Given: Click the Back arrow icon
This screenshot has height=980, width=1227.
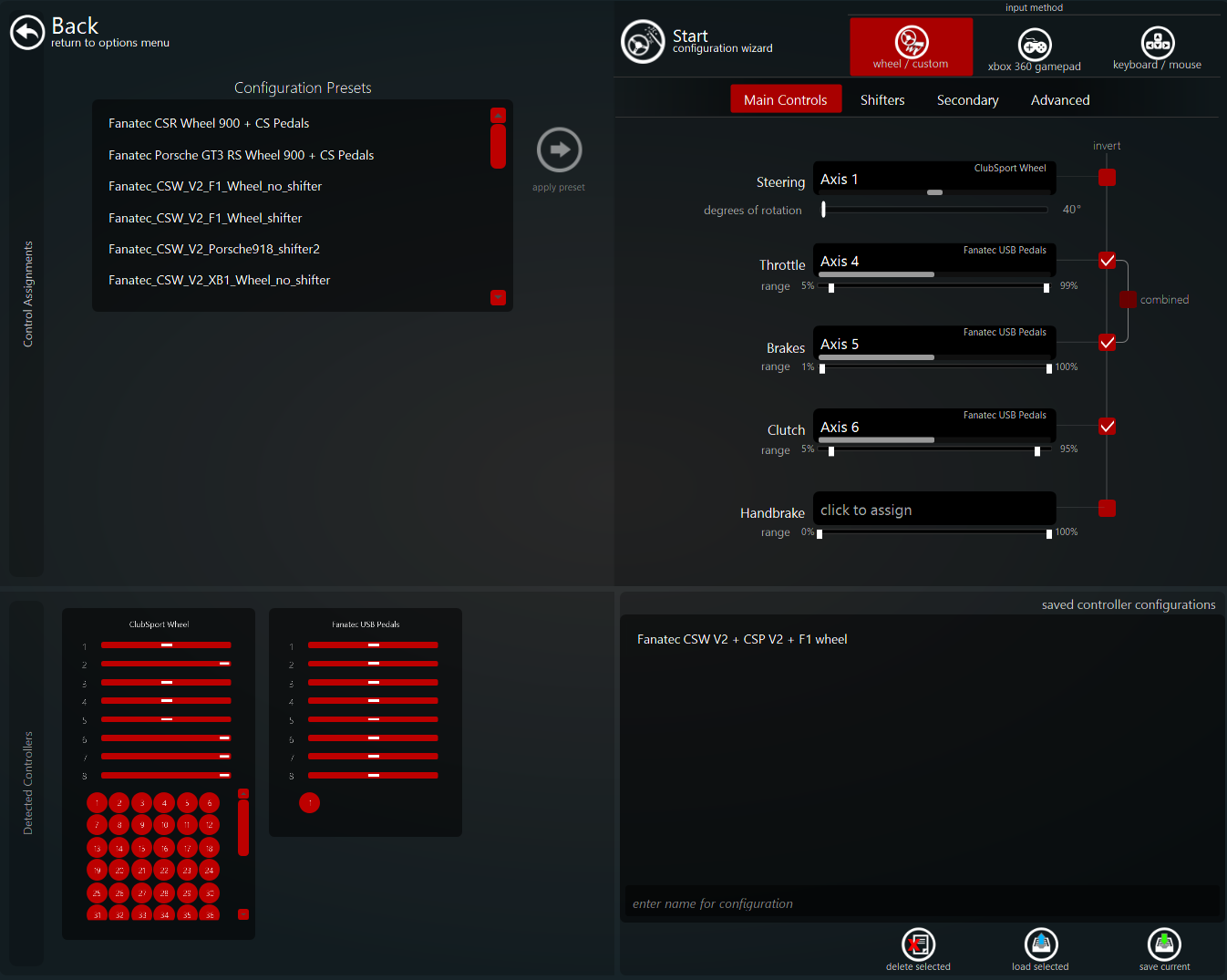Looking at the screenshot, I should [x=27, y=33].
